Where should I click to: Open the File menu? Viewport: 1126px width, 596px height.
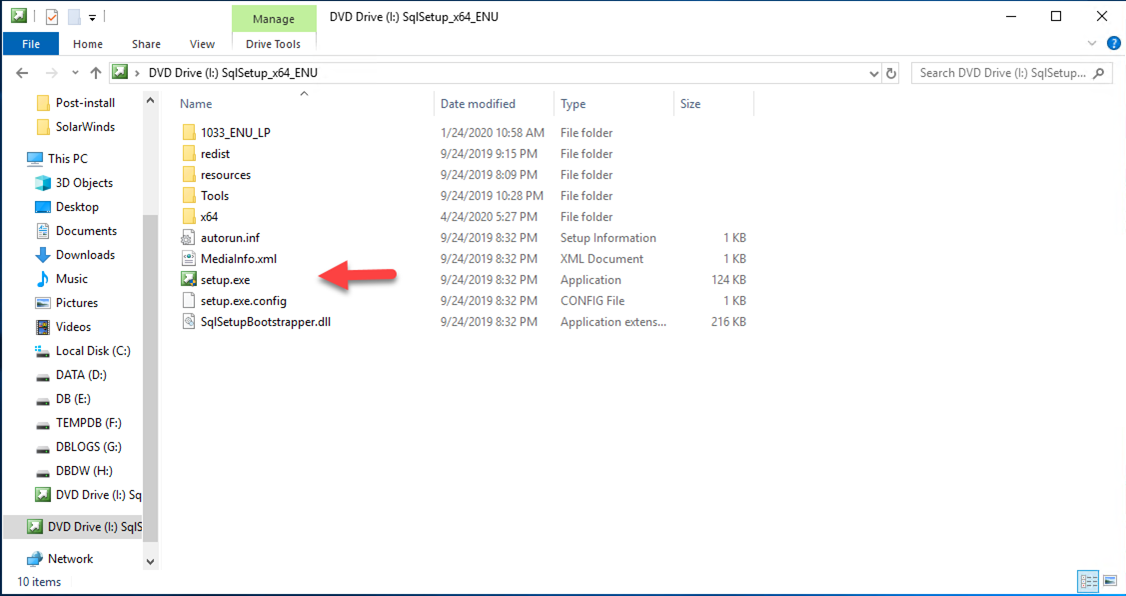pyautogui.click(x=31, y=44)
